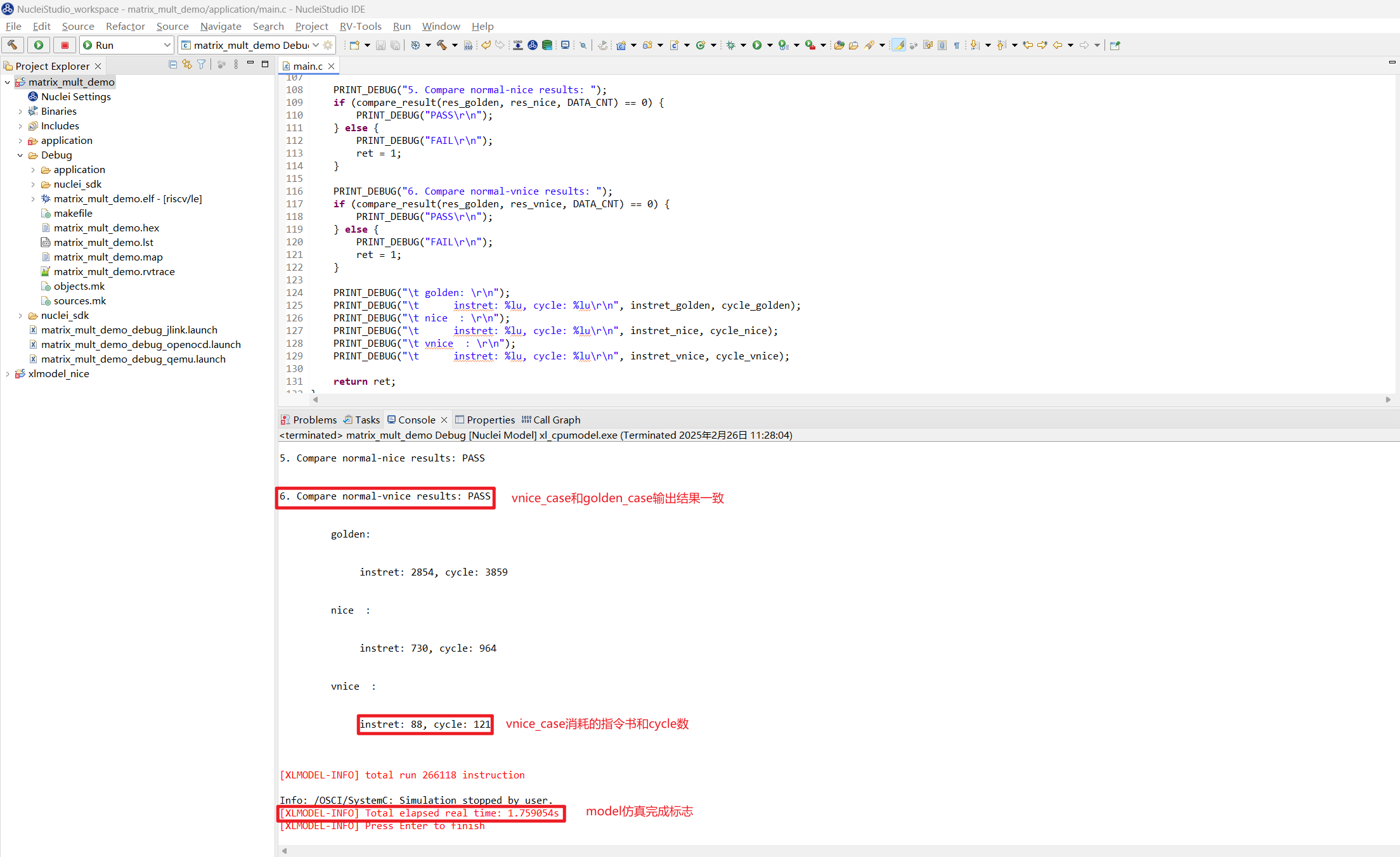1400x857 pixels.
Task: Click the Last Edit Location arrow
Action: click(x=1028, y=45)
